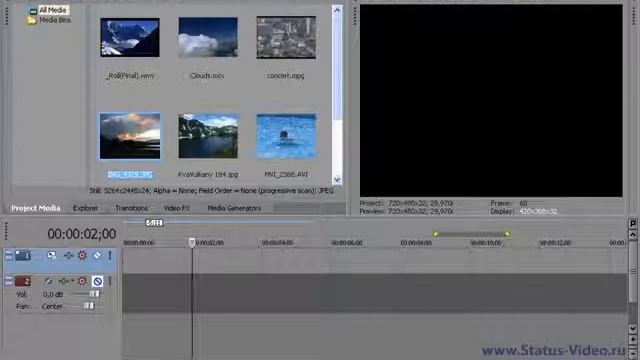Open Track FX on video track 1
Screen dimensions: 640x360
[x=68, y=256]
